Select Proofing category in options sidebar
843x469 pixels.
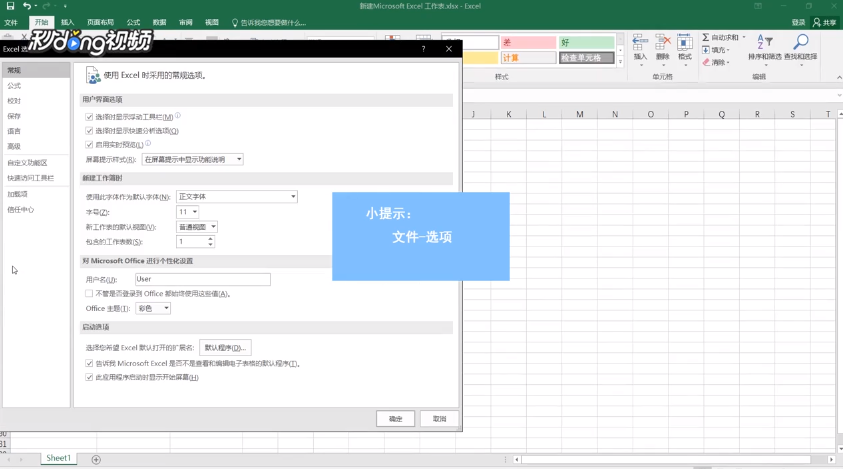[x=36, y=101]
